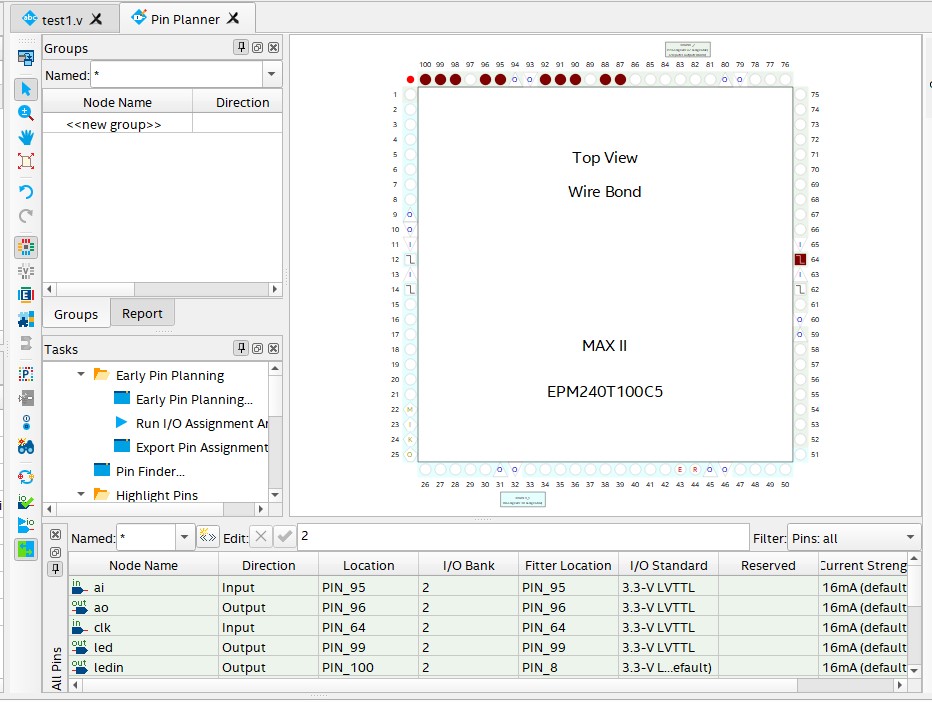The height and width of the screenshot is (702, 932).
Task: Click the colored package view icon
Action: pyautogui.click(x=26, y=246)
